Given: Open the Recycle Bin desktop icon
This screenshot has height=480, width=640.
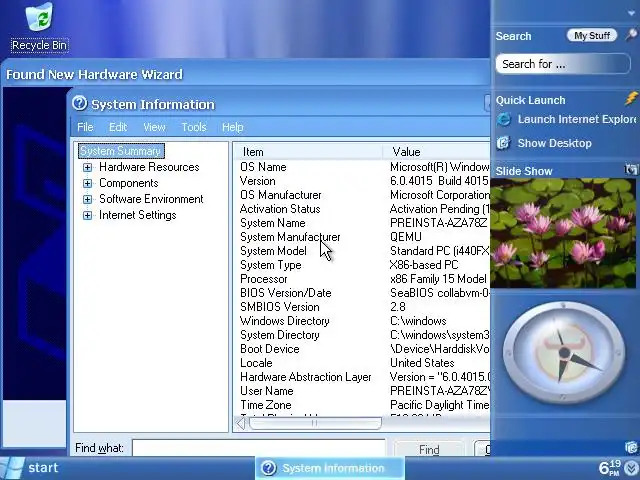Looking at the screenshot, I should (x=39, y=28).
